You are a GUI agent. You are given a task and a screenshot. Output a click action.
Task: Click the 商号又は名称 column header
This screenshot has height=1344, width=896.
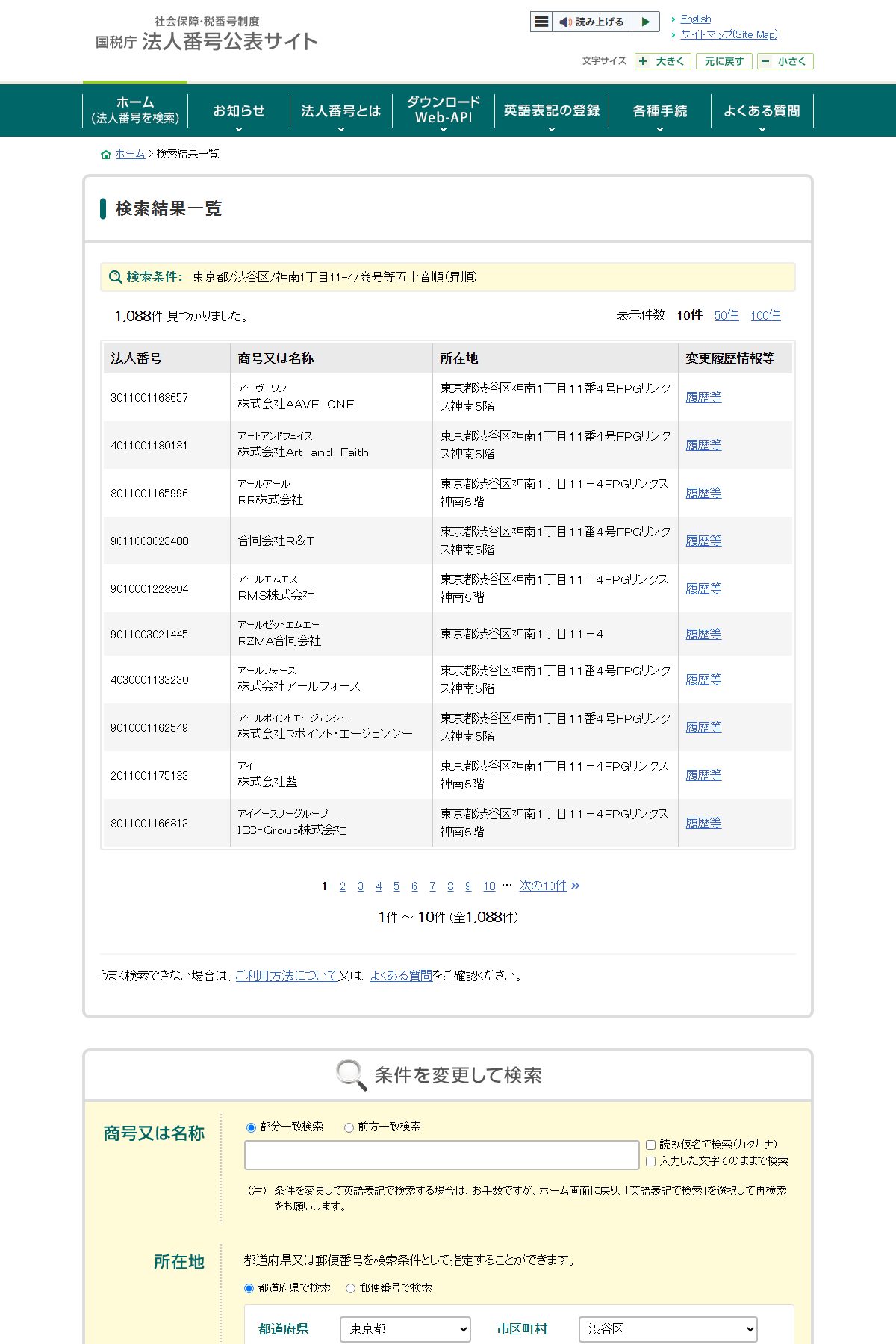click(x=331, y=358)
